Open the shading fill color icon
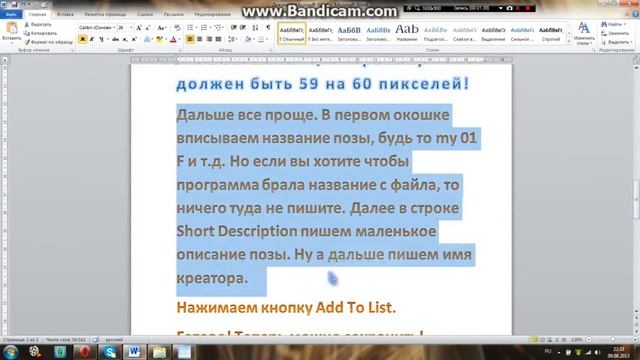 pos(248,39)
